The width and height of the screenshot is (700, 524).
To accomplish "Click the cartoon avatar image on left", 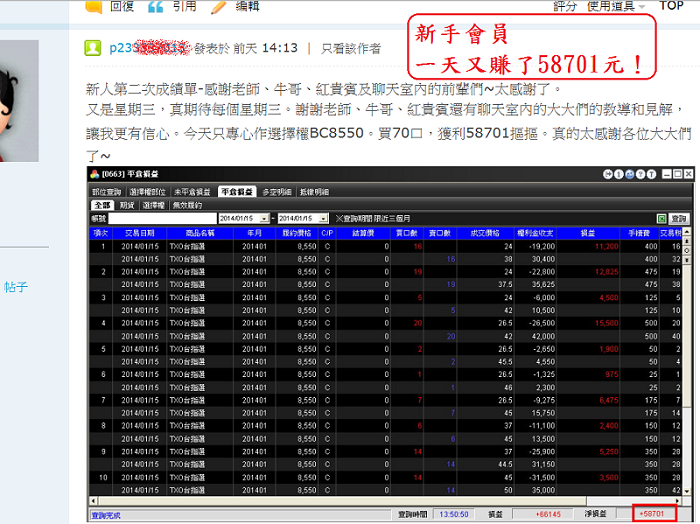I will tap(19, 101).
